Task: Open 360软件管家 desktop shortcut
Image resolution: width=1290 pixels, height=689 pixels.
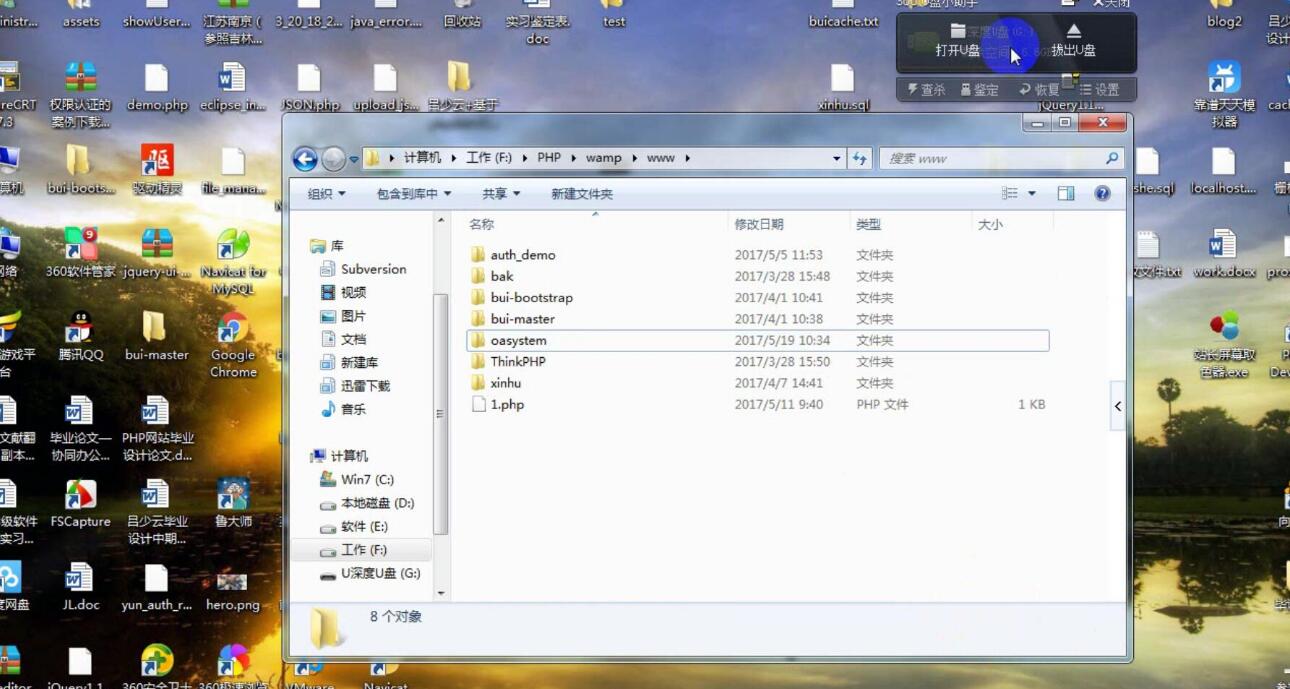Action: point(80,253)
